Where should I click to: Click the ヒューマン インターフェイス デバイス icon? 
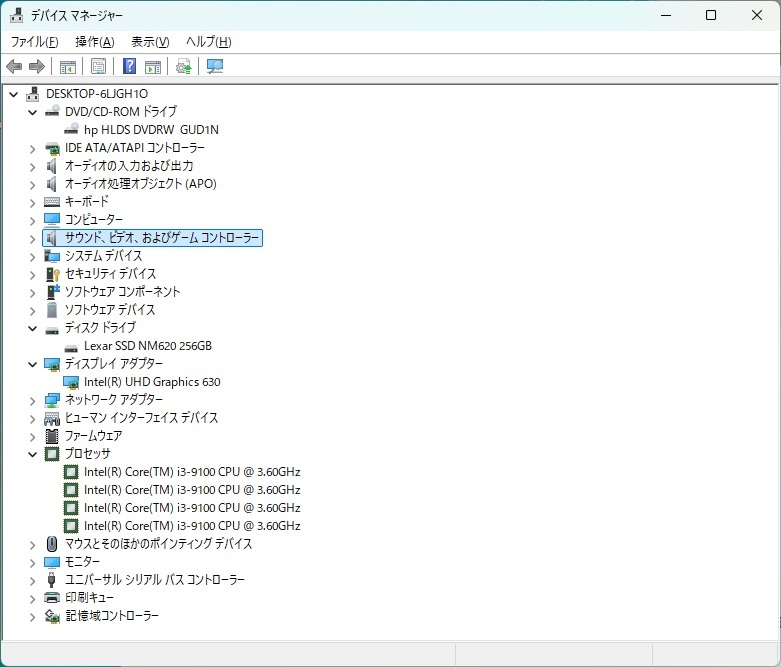52,418
